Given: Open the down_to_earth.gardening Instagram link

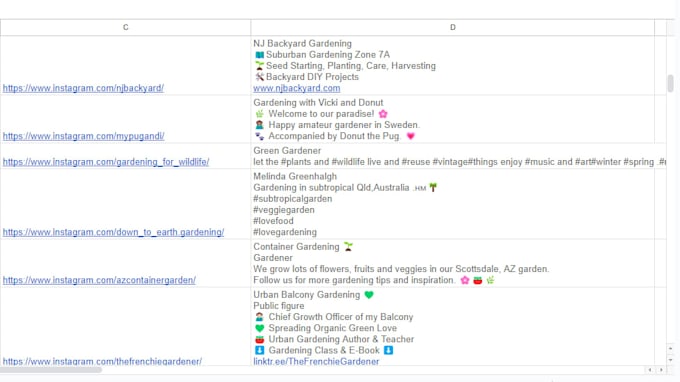Looking at the screenshot, I should click(113, 232).
